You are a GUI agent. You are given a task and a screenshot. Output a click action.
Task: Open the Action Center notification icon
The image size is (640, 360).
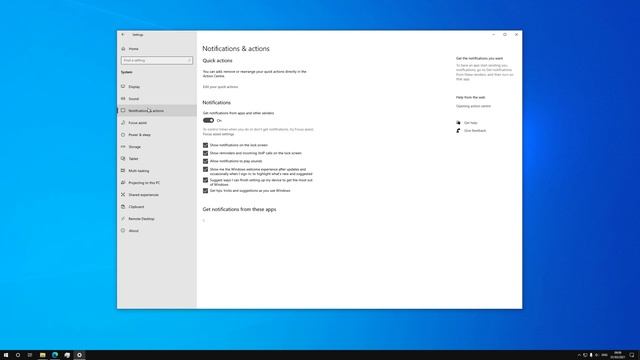point(632,355)
